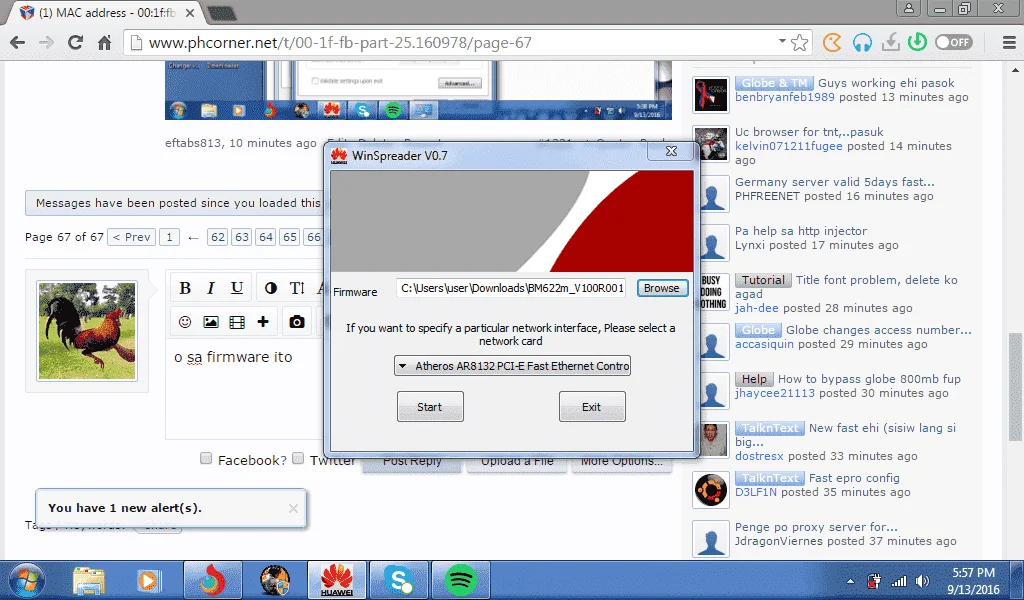Open benbryanfeb1989 user profile link

coord(784,97)
